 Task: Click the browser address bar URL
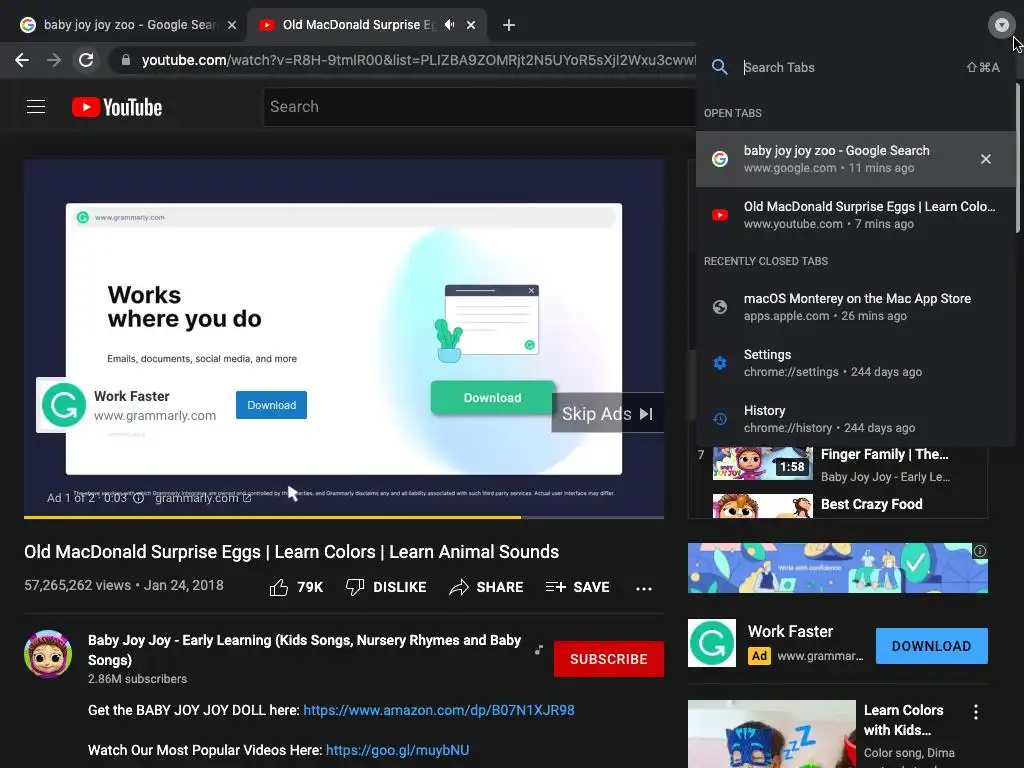418,60
